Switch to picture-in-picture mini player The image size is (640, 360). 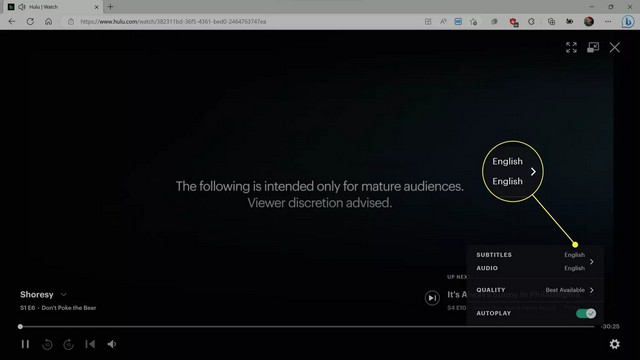tap(593, 47)
